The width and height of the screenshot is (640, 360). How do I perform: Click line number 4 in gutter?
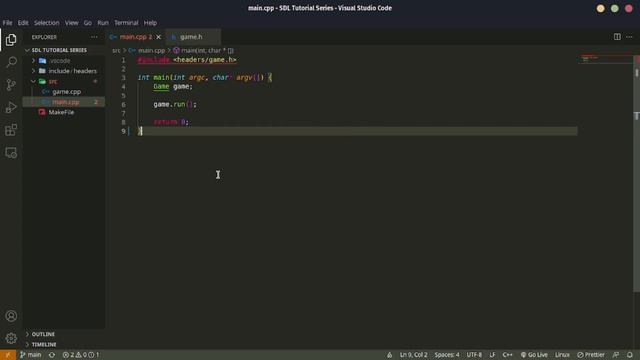[123, 87]
